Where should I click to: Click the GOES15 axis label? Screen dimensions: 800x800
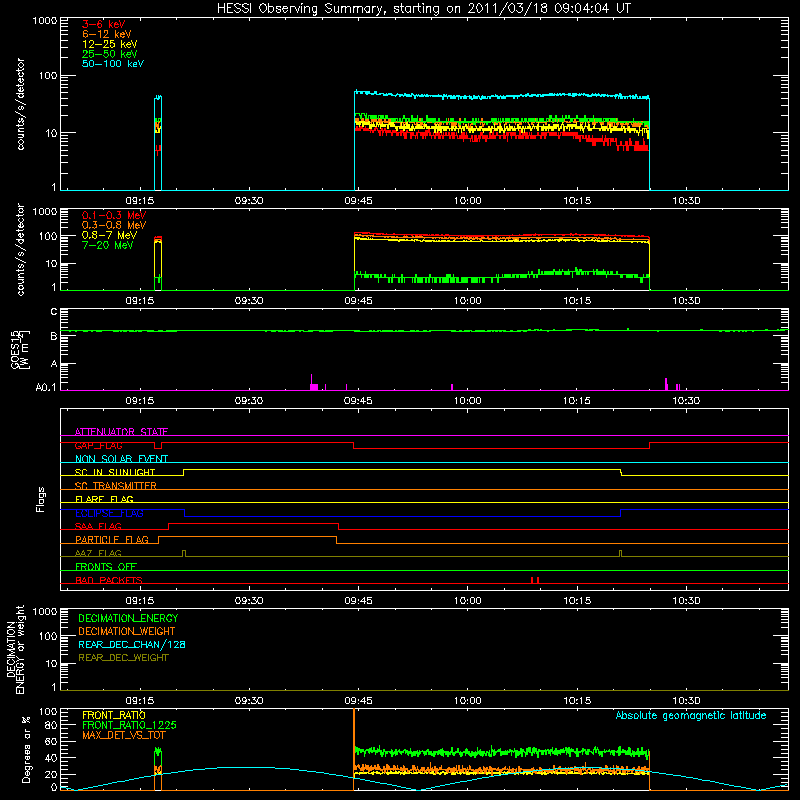17,349
